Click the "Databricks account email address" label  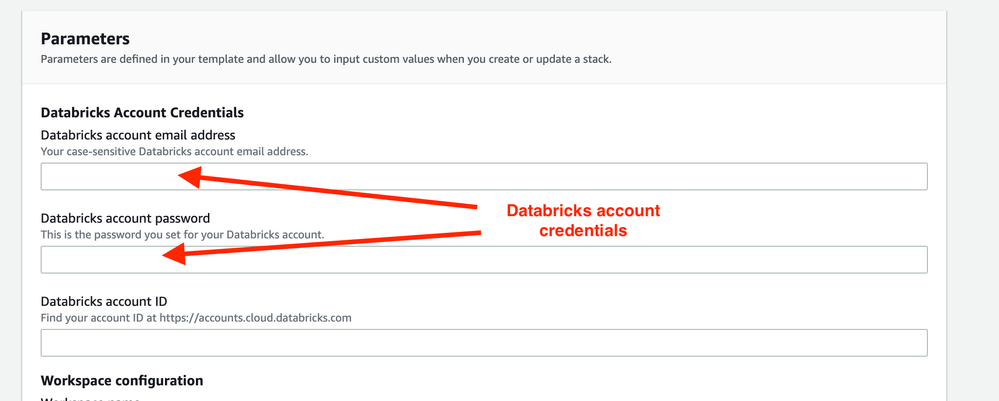[138, 135]
